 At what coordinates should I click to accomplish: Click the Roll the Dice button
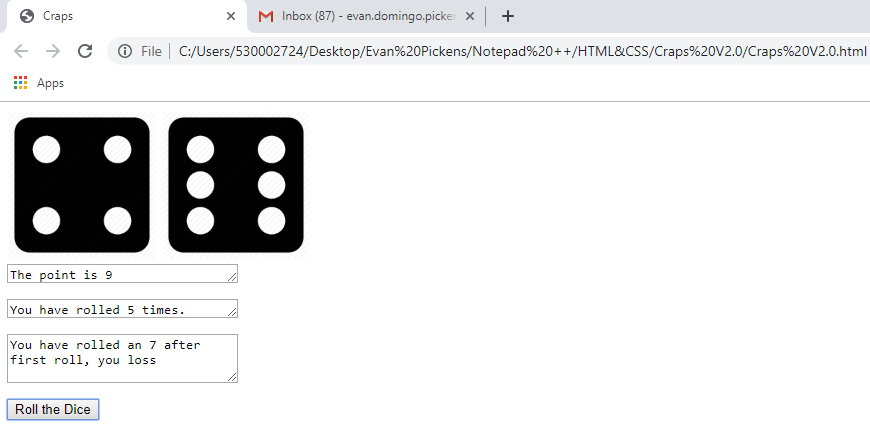(53, 410)
